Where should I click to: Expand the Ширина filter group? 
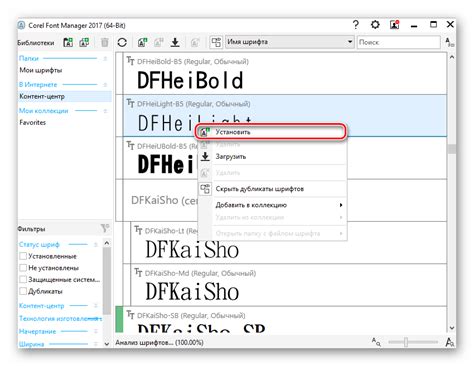click(x=96, y=344)
